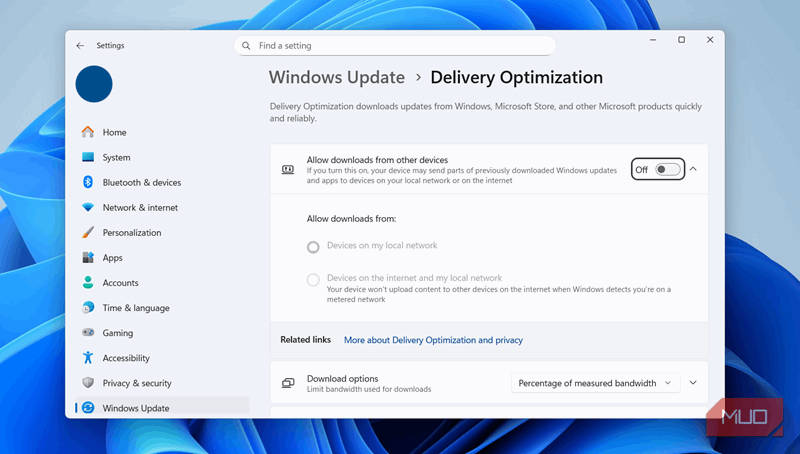Click the Accounts person icon
Viewport: 800px width, 454px height.
coord(88,283)
